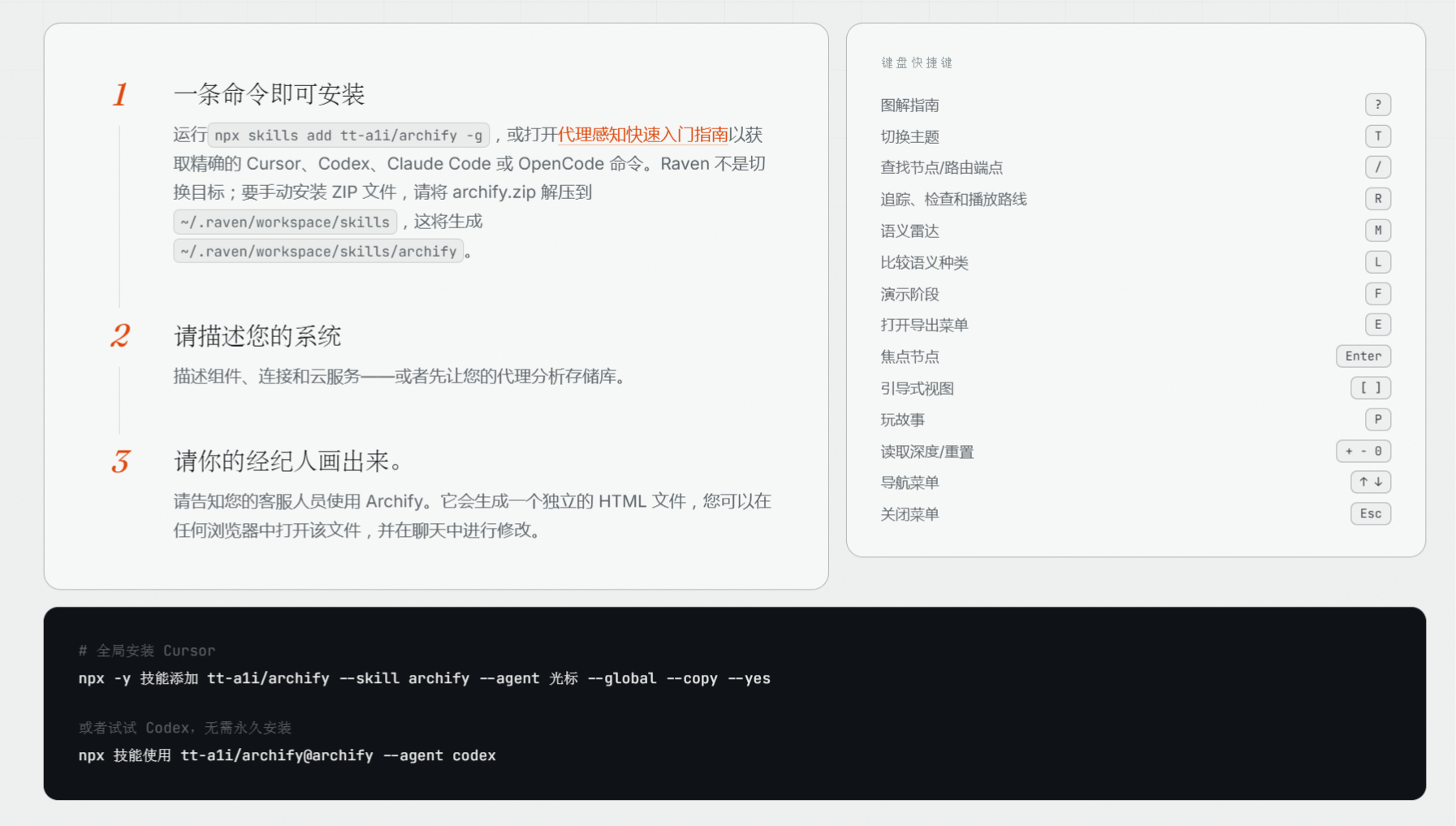Click the 'T' key badge for 切换主题
This screenshot has height=826, width=1456.
click(1378, 136)
